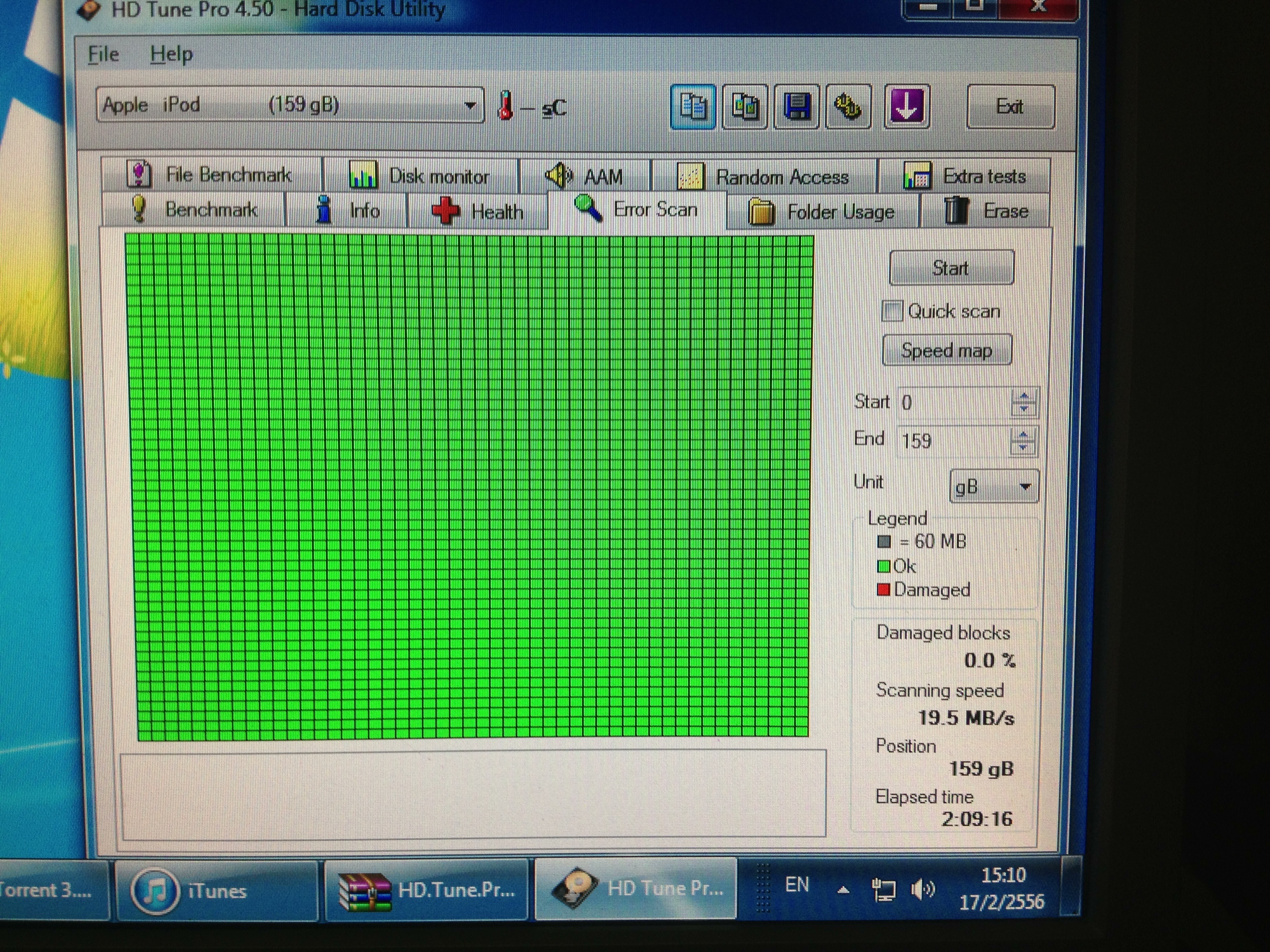Open the options wrench icon
1270x952 pixels.
[x=848, y=107]
